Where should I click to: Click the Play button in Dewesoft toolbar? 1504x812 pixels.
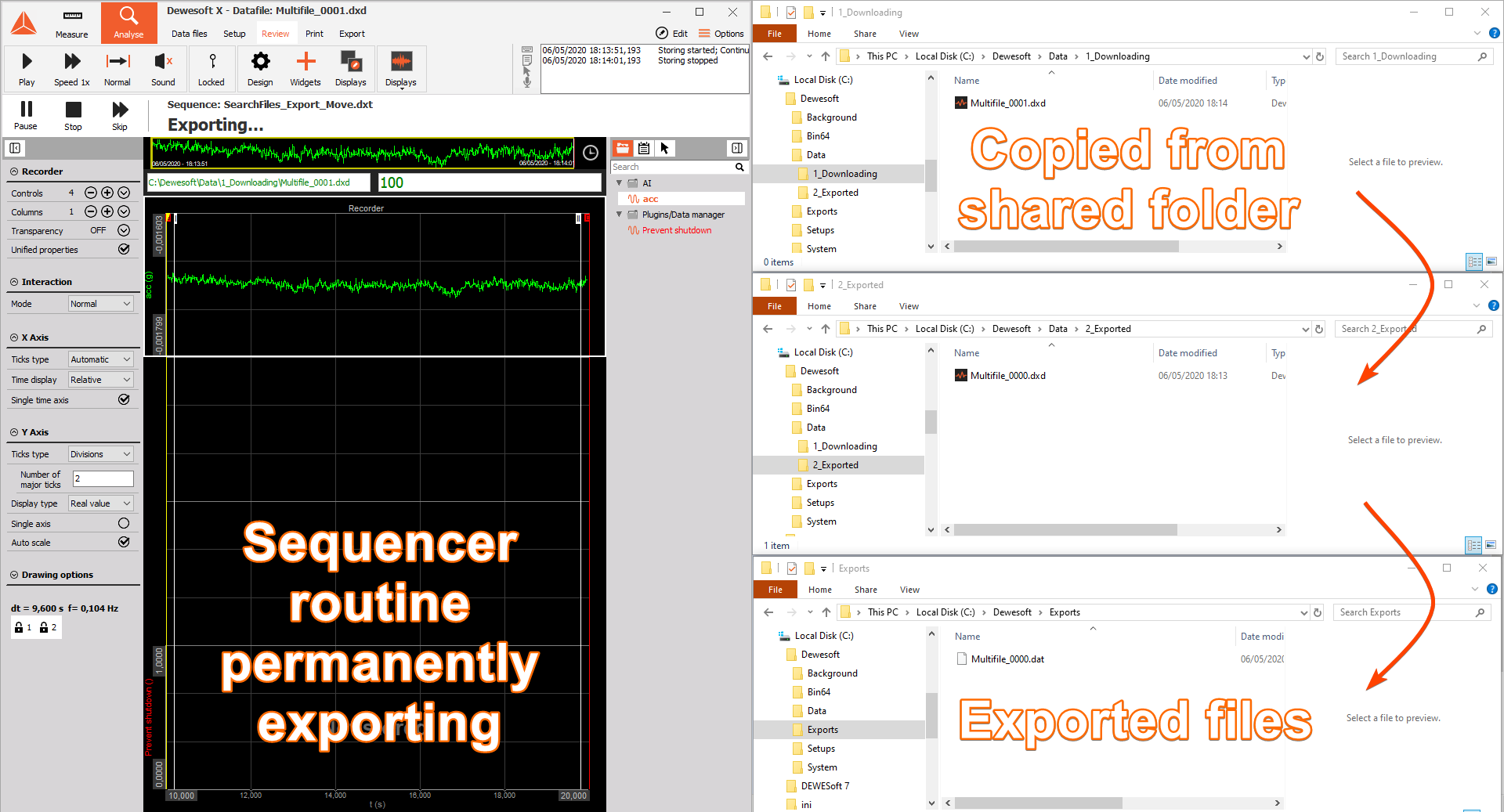[27, 68]
